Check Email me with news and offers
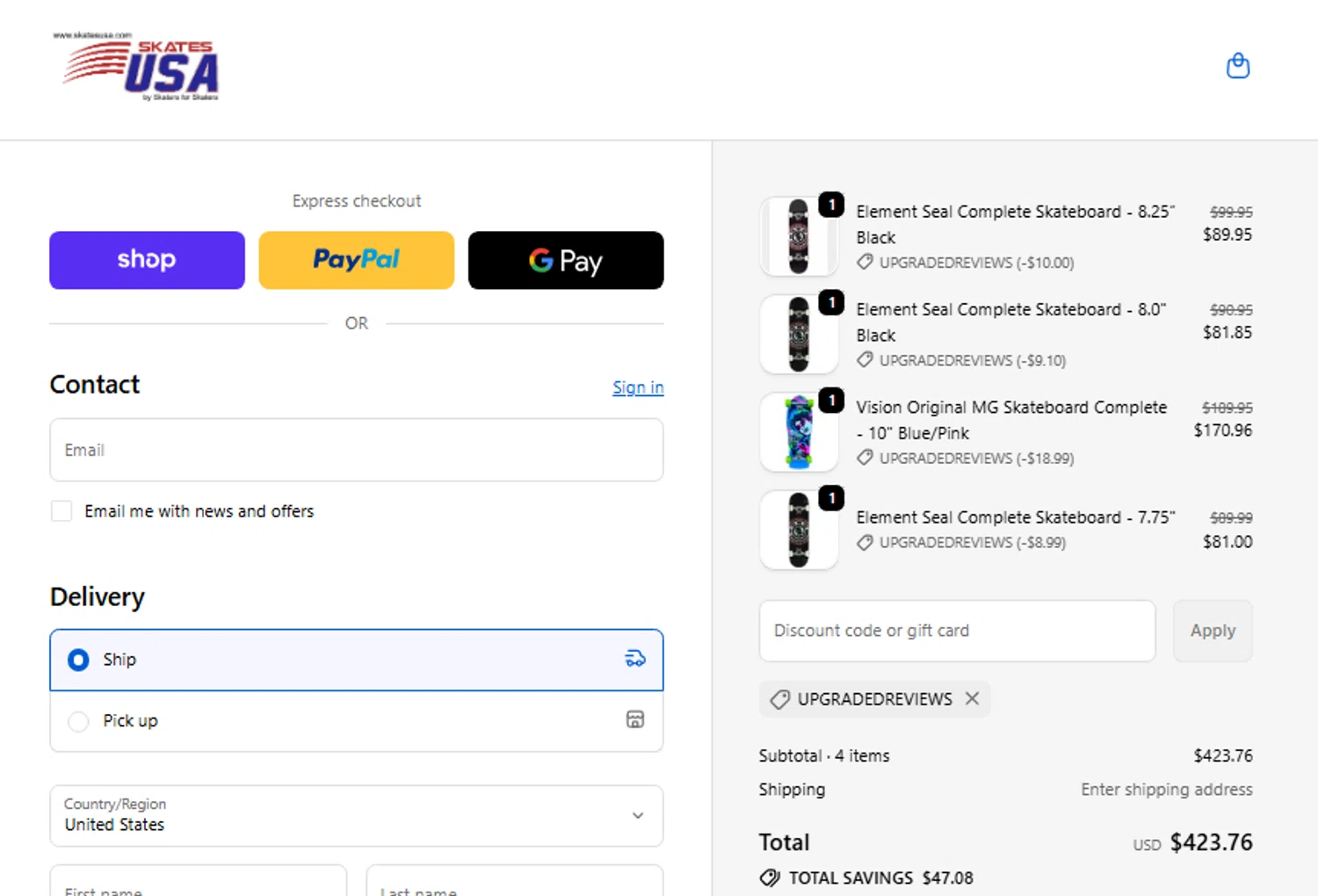 point(62,511)
